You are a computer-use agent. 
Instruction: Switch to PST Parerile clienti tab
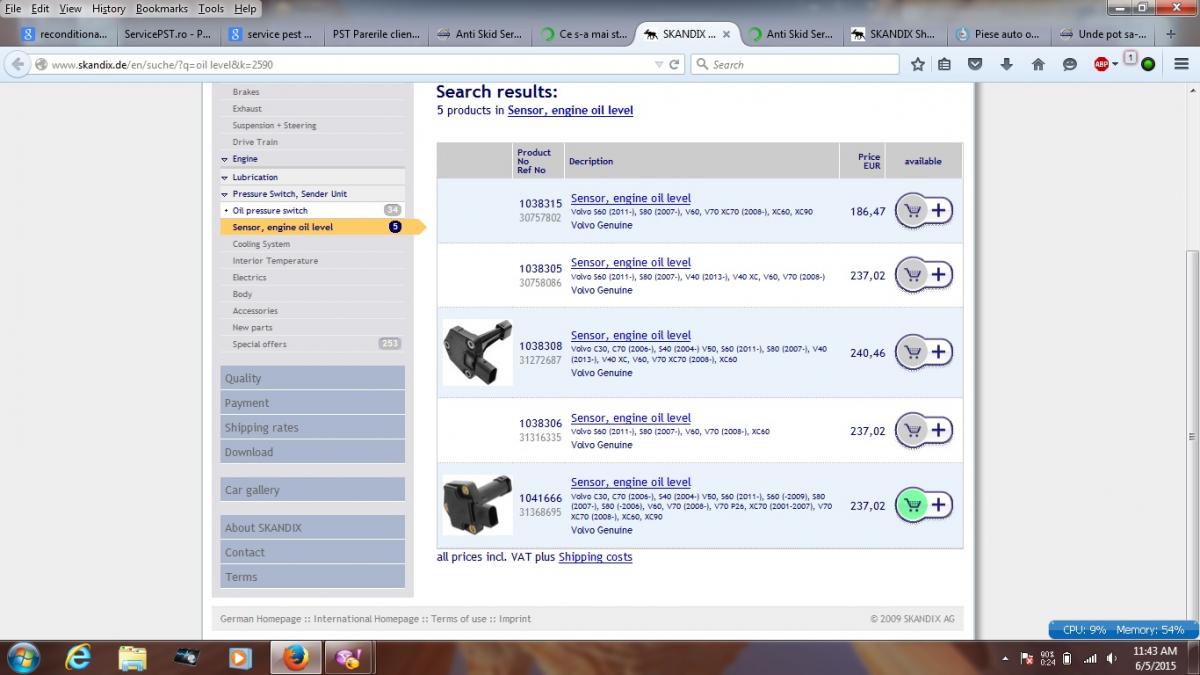point(376,34)
